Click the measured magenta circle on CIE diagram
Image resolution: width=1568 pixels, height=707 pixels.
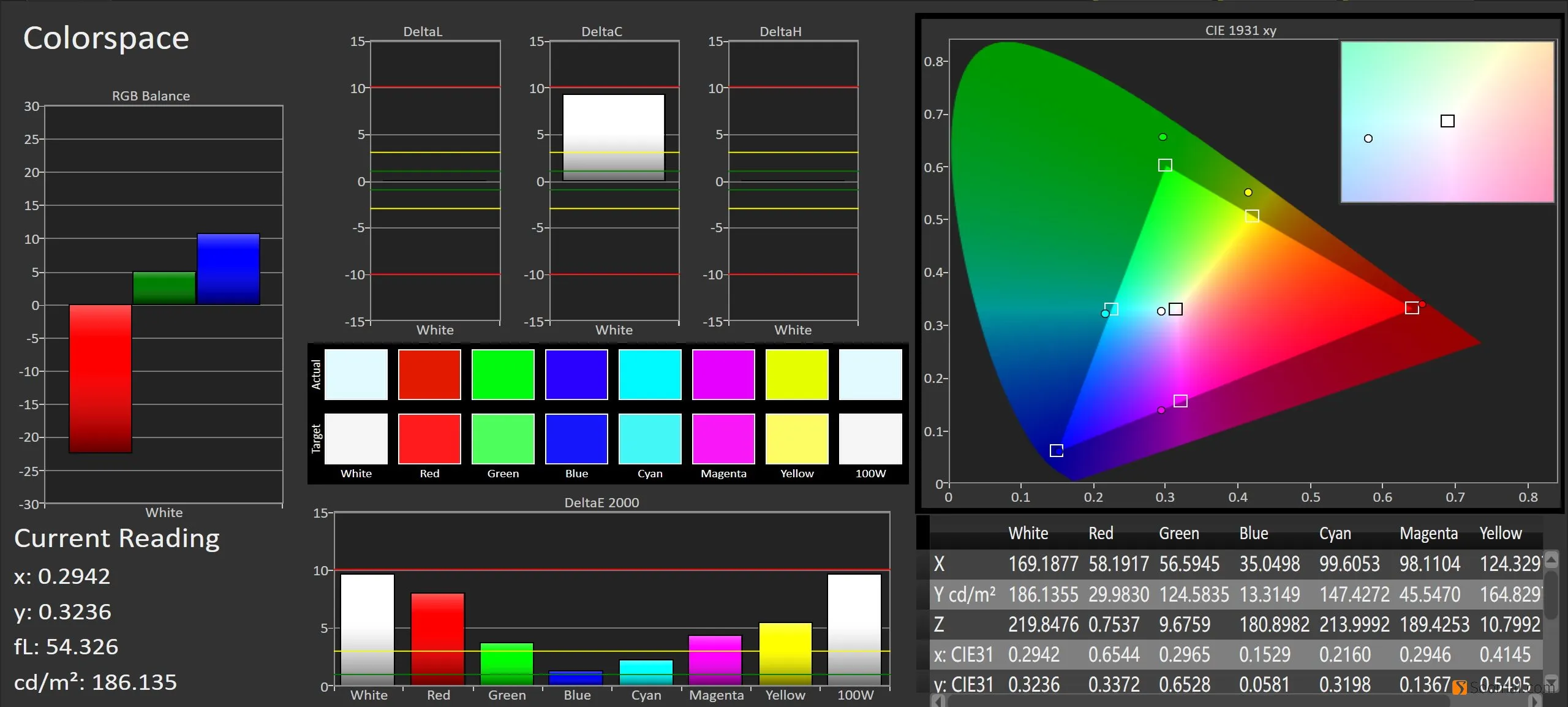pos(1161,410)
